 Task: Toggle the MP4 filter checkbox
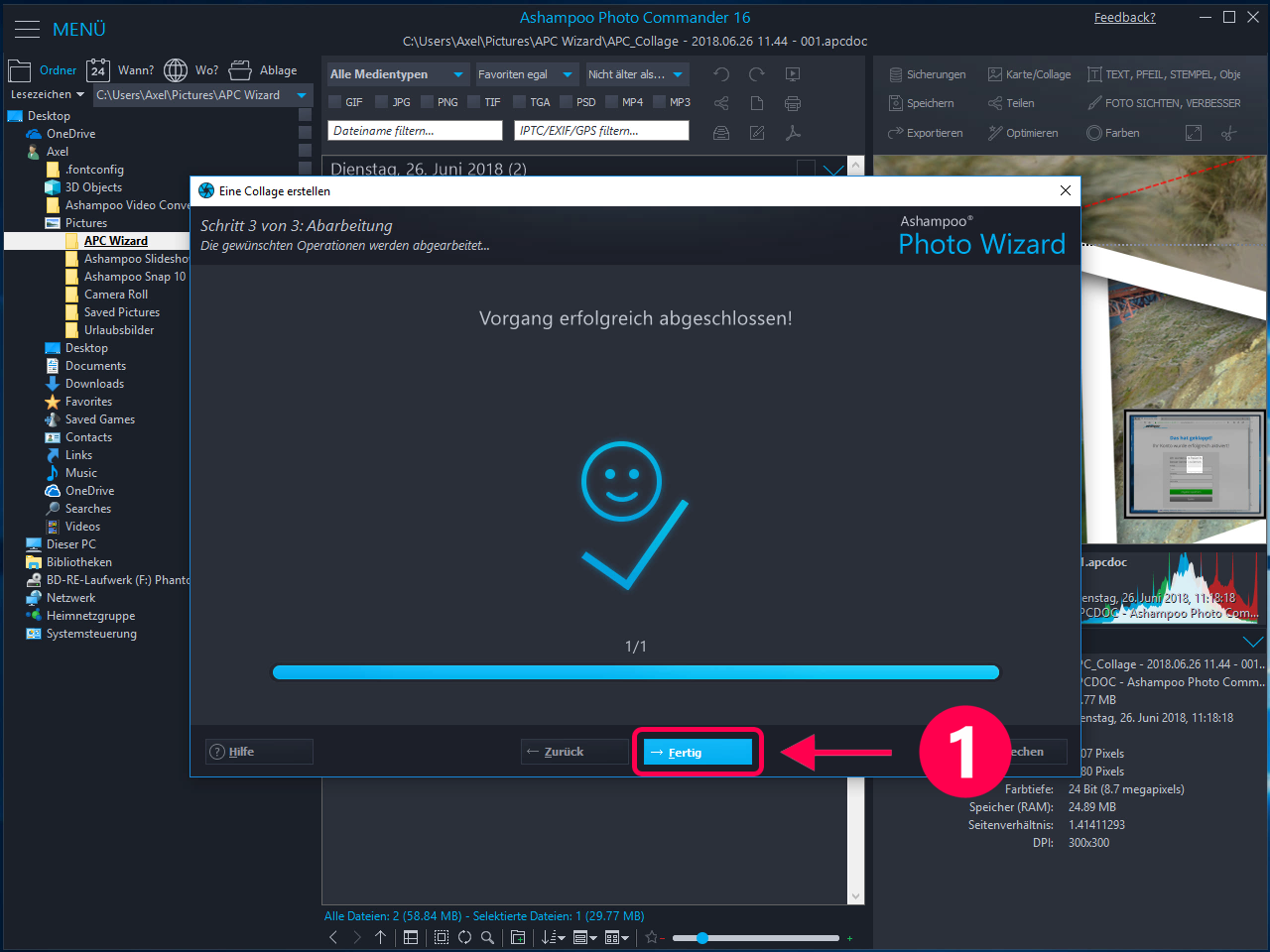[612, 102]
